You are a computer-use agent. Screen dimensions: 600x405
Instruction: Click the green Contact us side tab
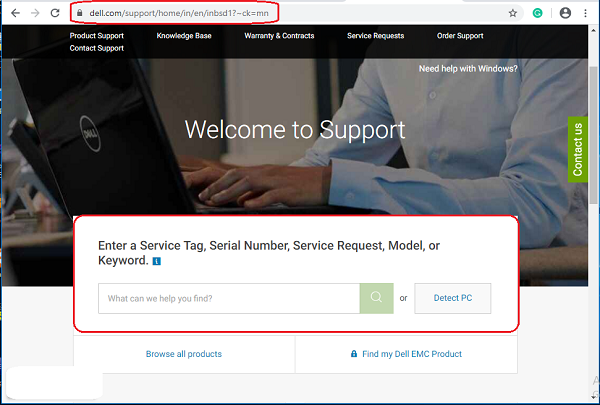tap(578, 149)
